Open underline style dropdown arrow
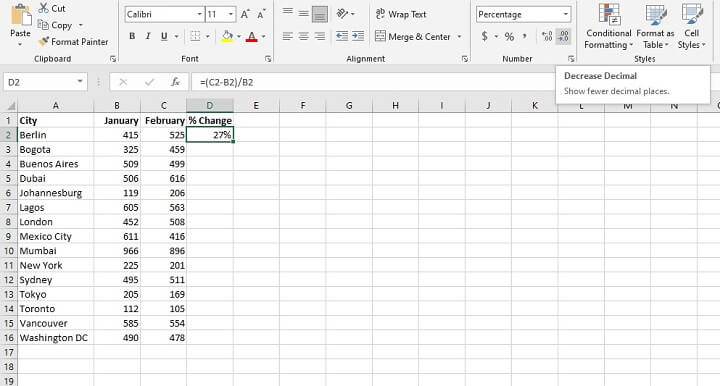Screen dimensions: 720x386 pyautogui.click(x=176, y=36)
